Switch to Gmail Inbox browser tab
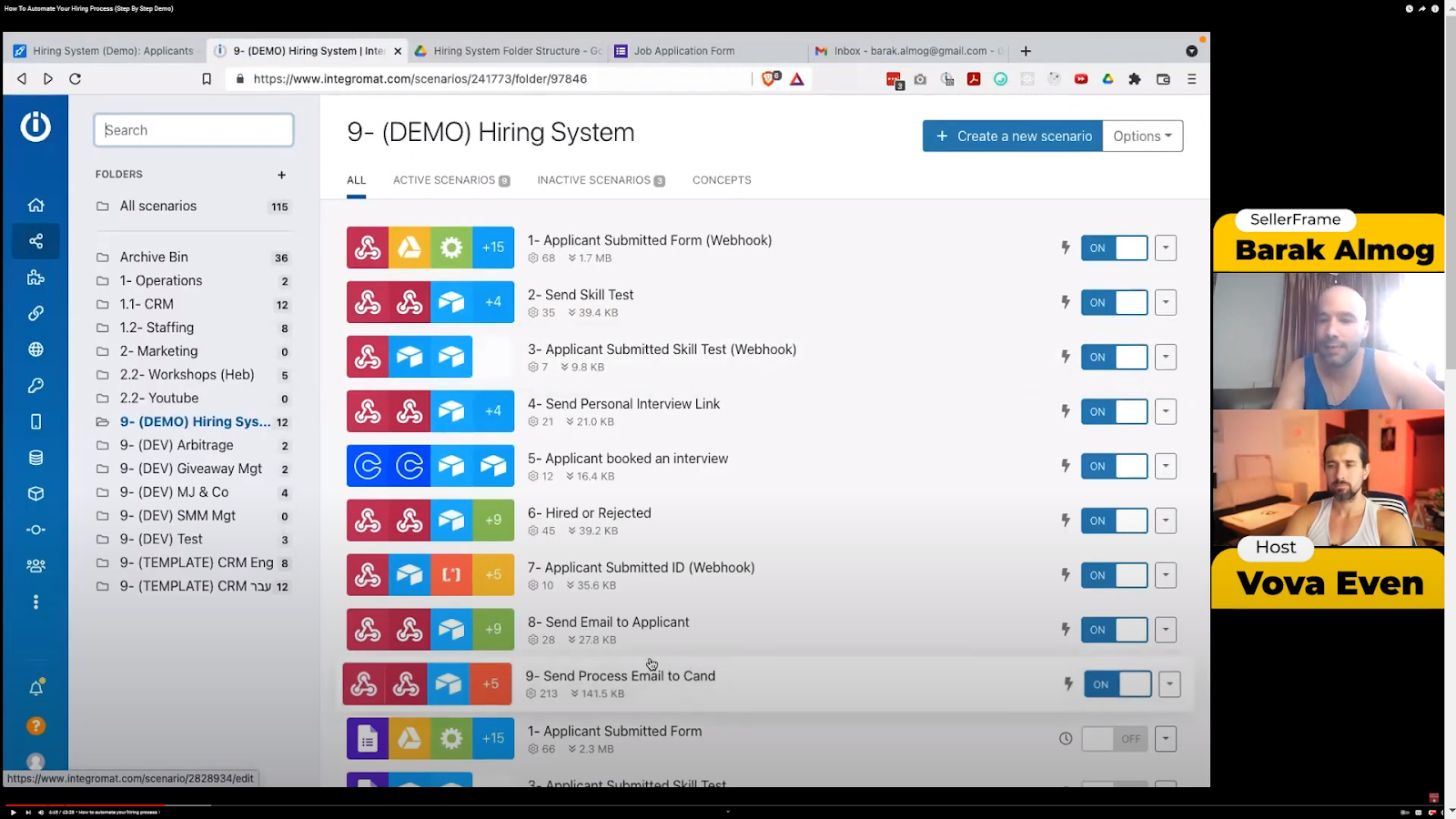Screen dimensions: 1456x819 pos(908,51)
